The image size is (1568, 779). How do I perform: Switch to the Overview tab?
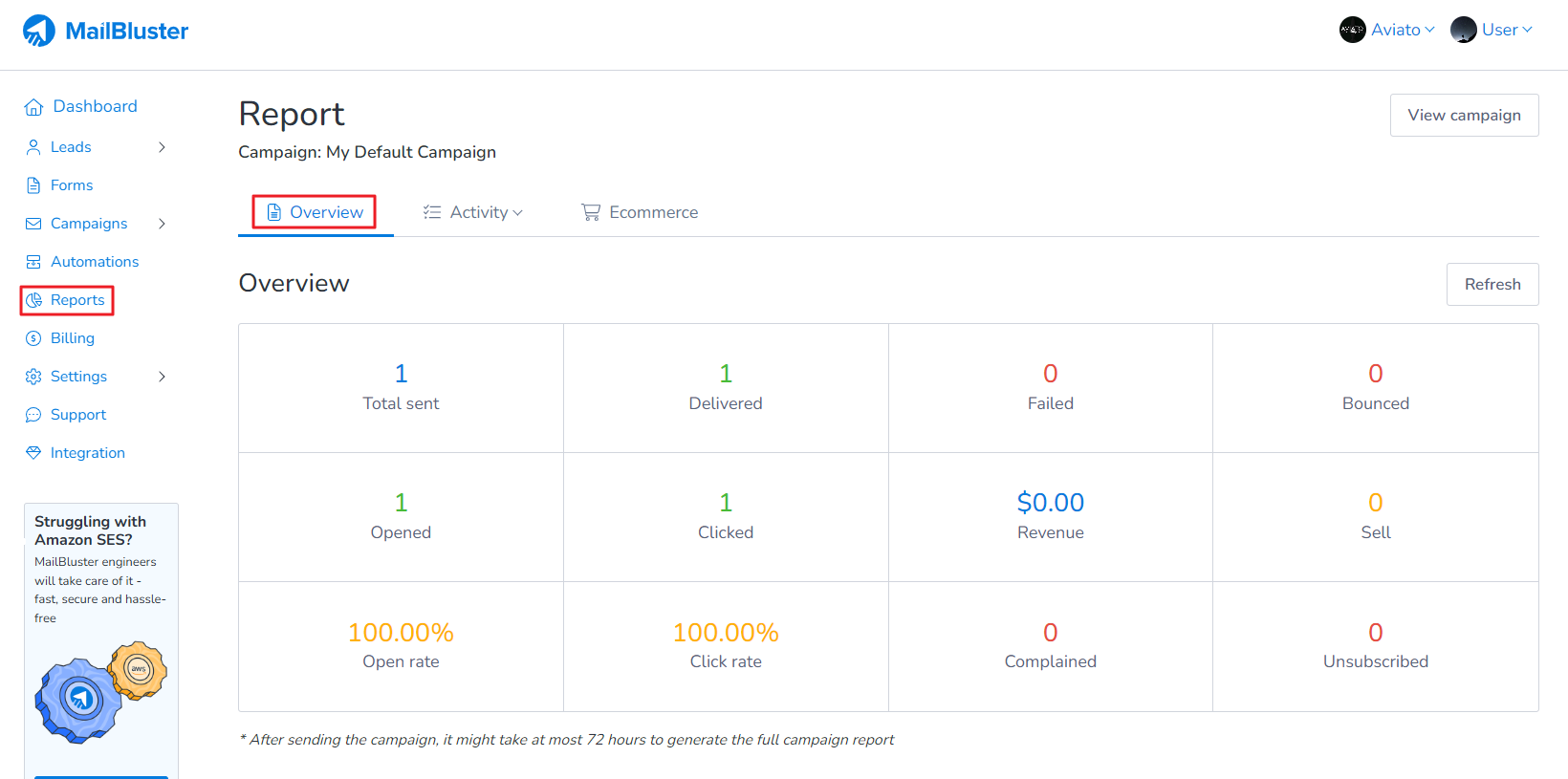tap(316, 212)
